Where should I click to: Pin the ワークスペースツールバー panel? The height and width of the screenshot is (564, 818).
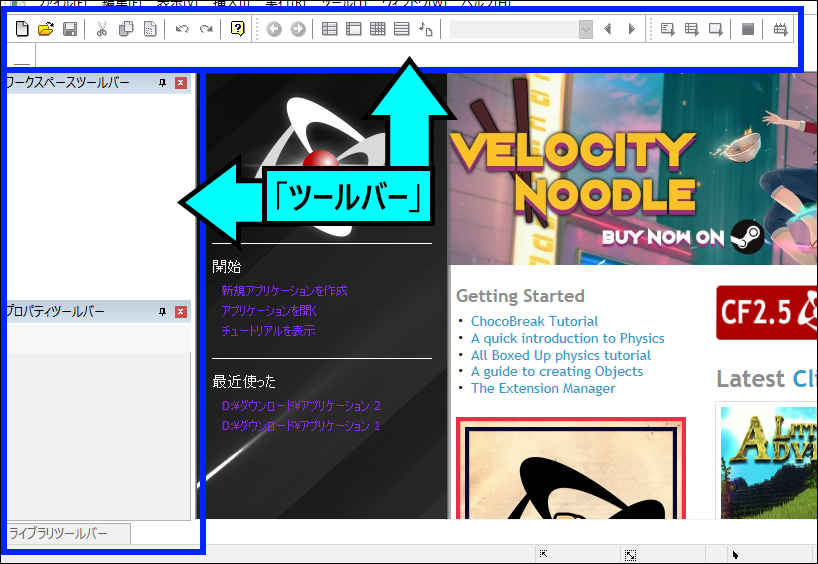click(162, 83)
